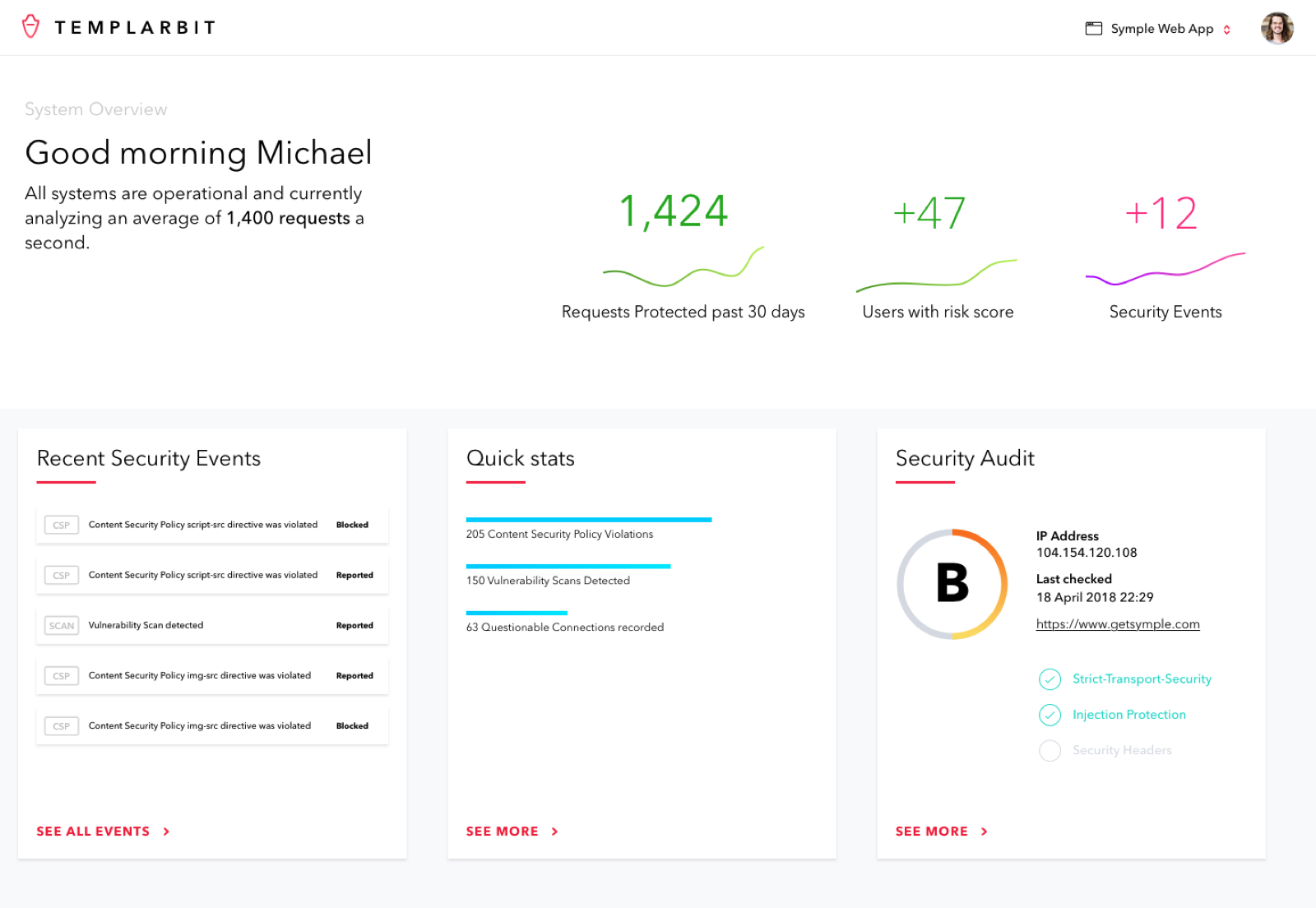Click the Strict-Transport-Security label
Screen dimensions: 1316x908
1142,679
